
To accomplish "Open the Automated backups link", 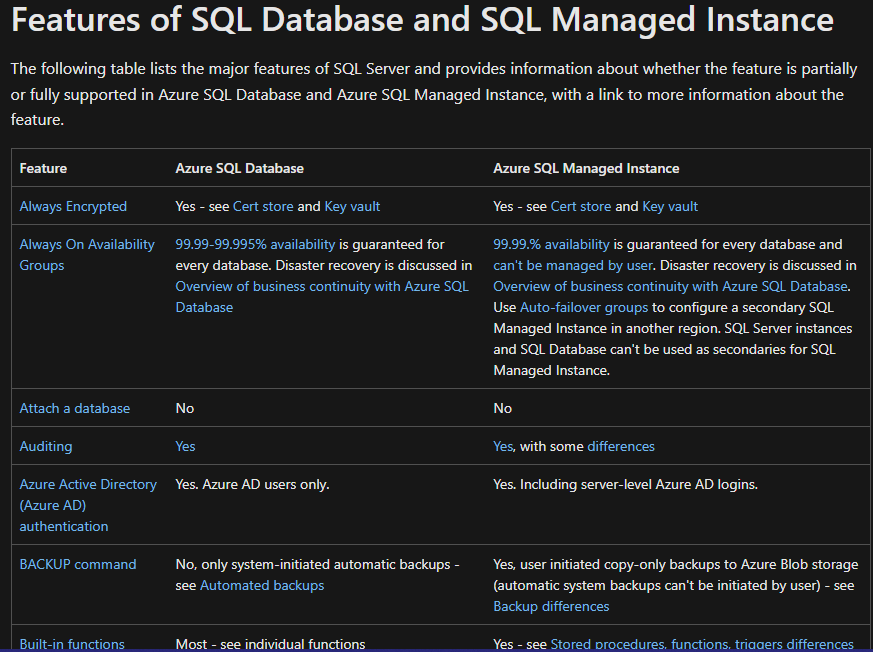I will pos(262,585).
